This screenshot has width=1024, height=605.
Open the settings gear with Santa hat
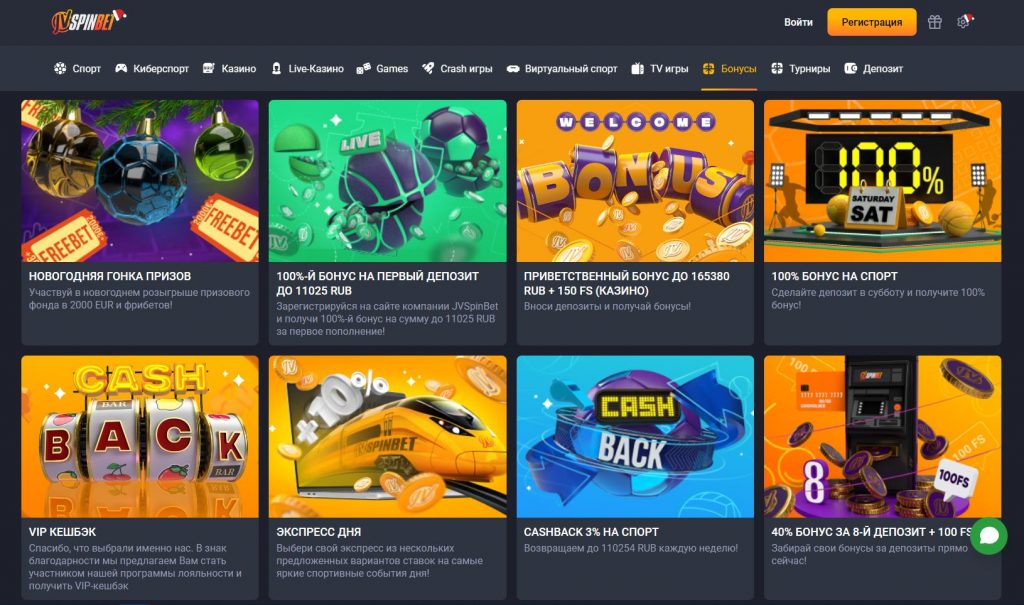coord(965,21)
